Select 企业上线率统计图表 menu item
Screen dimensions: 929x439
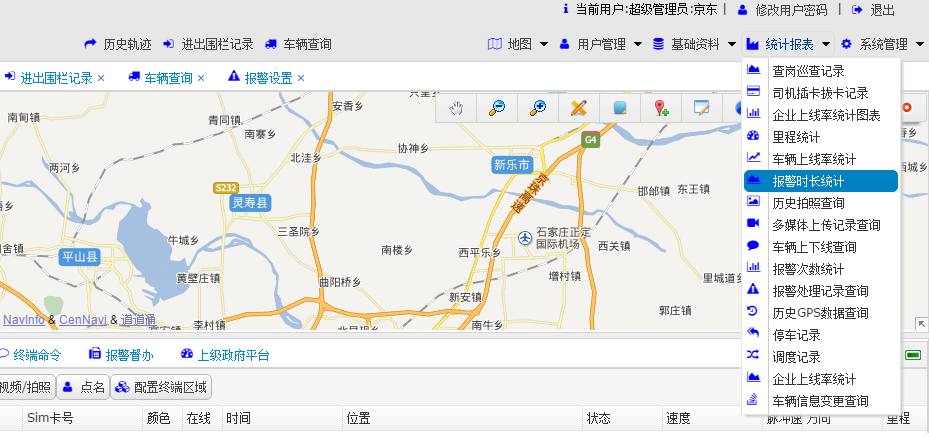point(821,115)
